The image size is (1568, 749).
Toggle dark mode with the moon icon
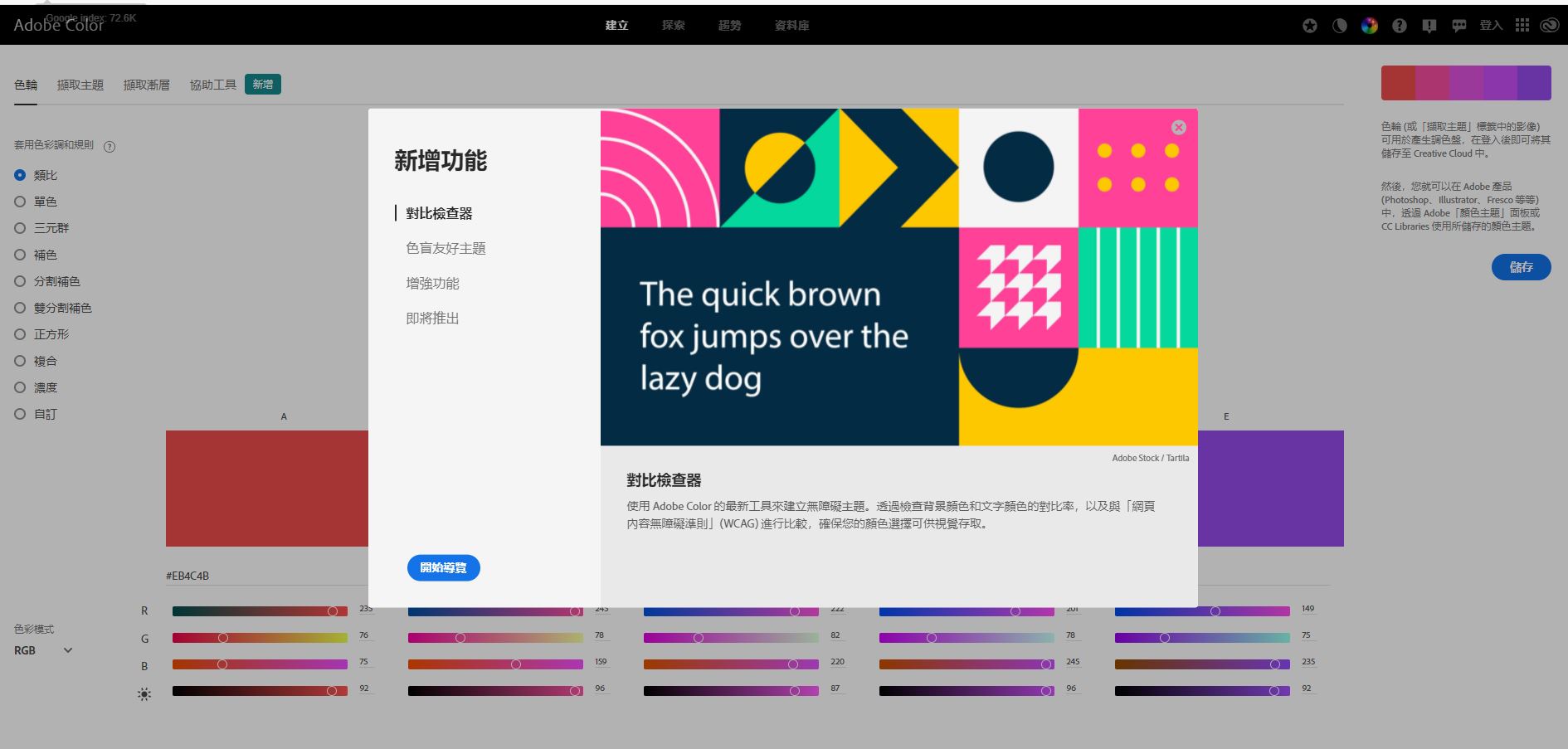[1340, 26]
